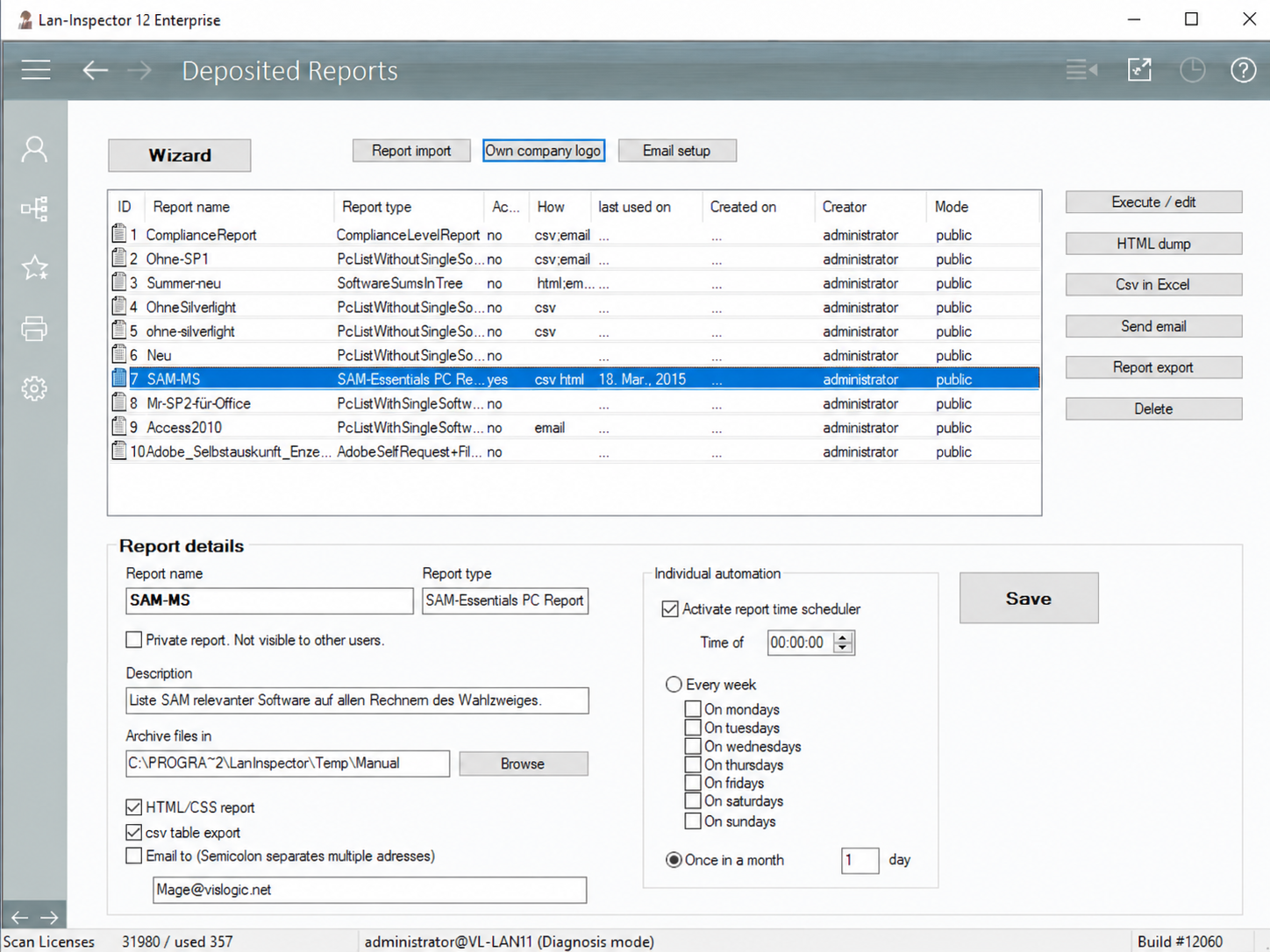1270x952 pixels.
Task: Click the document icon of Ohne-SP1 row
Action: tap(119, 258)
